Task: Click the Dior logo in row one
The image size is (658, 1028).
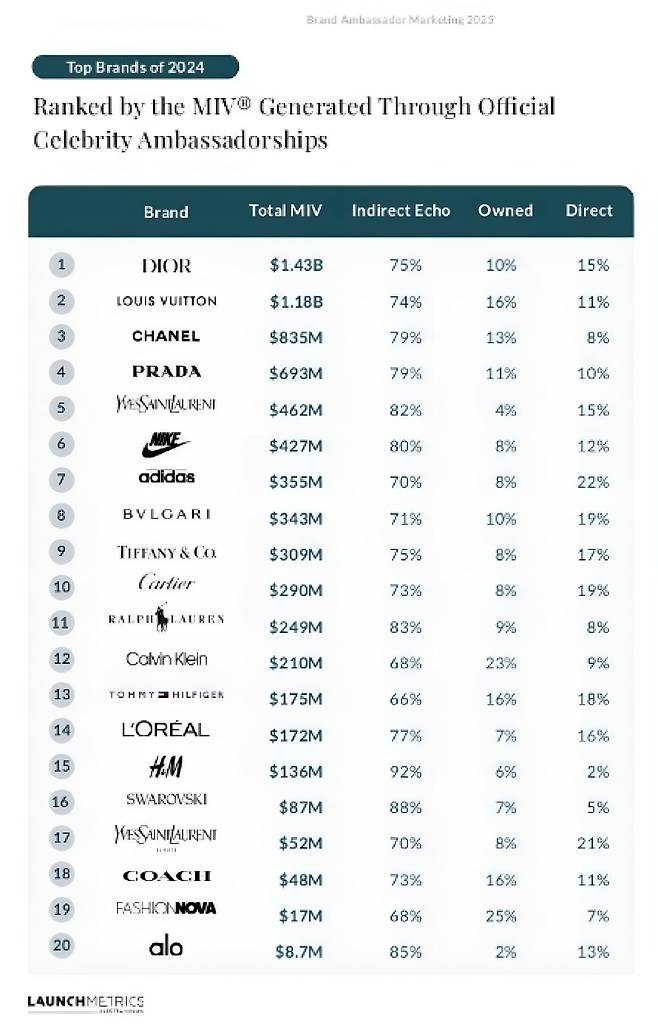Action: click(166, 265)
